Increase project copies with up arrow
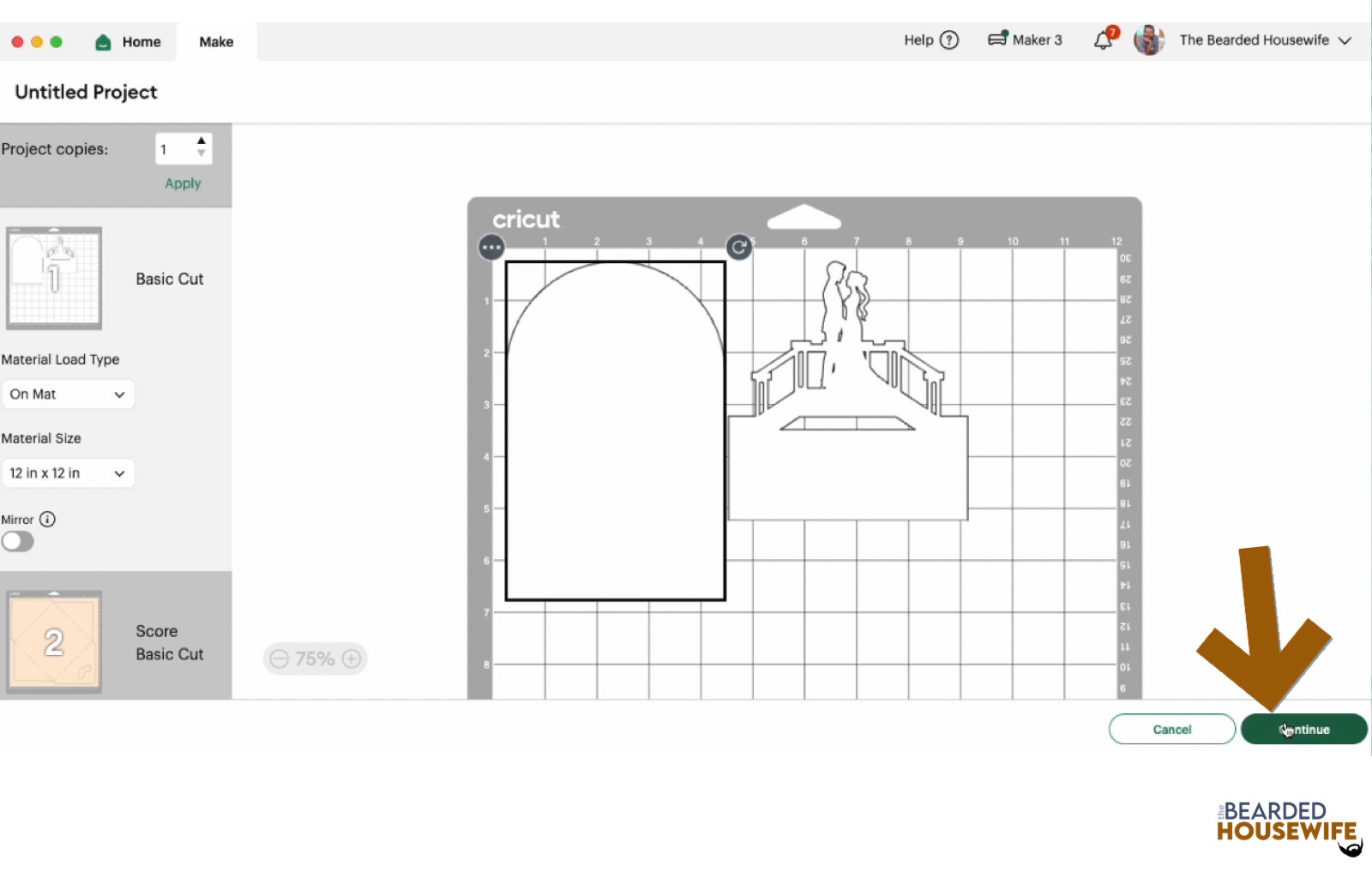Image resolution: width=1372 pixels, height=872 pixels. pos(202,141)
